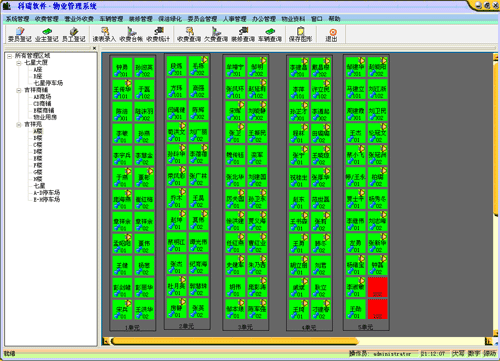
Task: Click 保存图形 save graphic icon
Action: [300, 35]
